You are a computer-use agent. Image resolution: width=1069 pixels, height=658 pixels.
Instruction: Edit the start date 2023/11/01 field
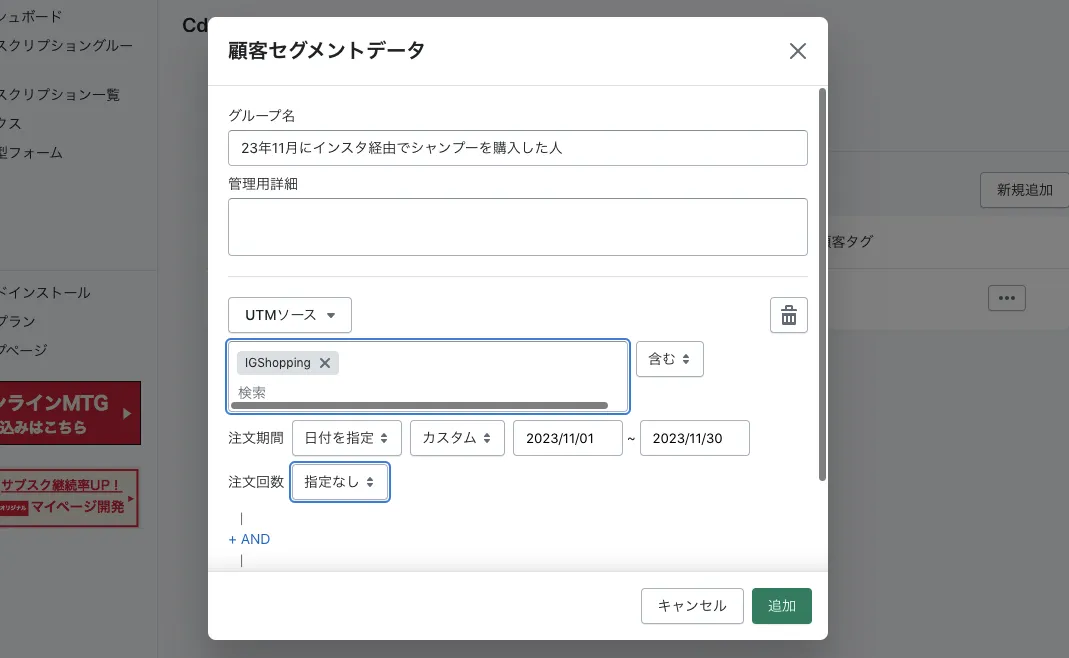[567, 438]
